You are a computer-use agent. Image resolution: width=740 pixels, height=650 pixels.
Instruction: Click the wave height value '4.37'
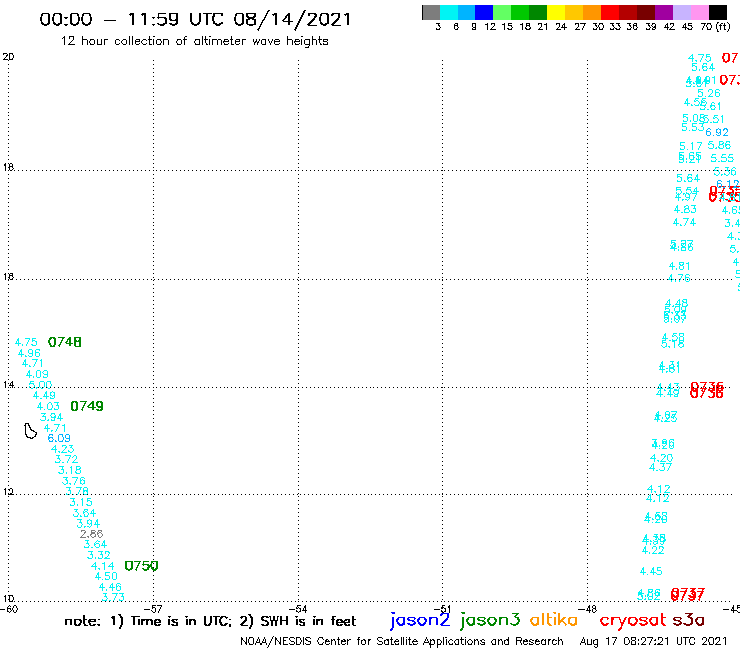point(660,467)
